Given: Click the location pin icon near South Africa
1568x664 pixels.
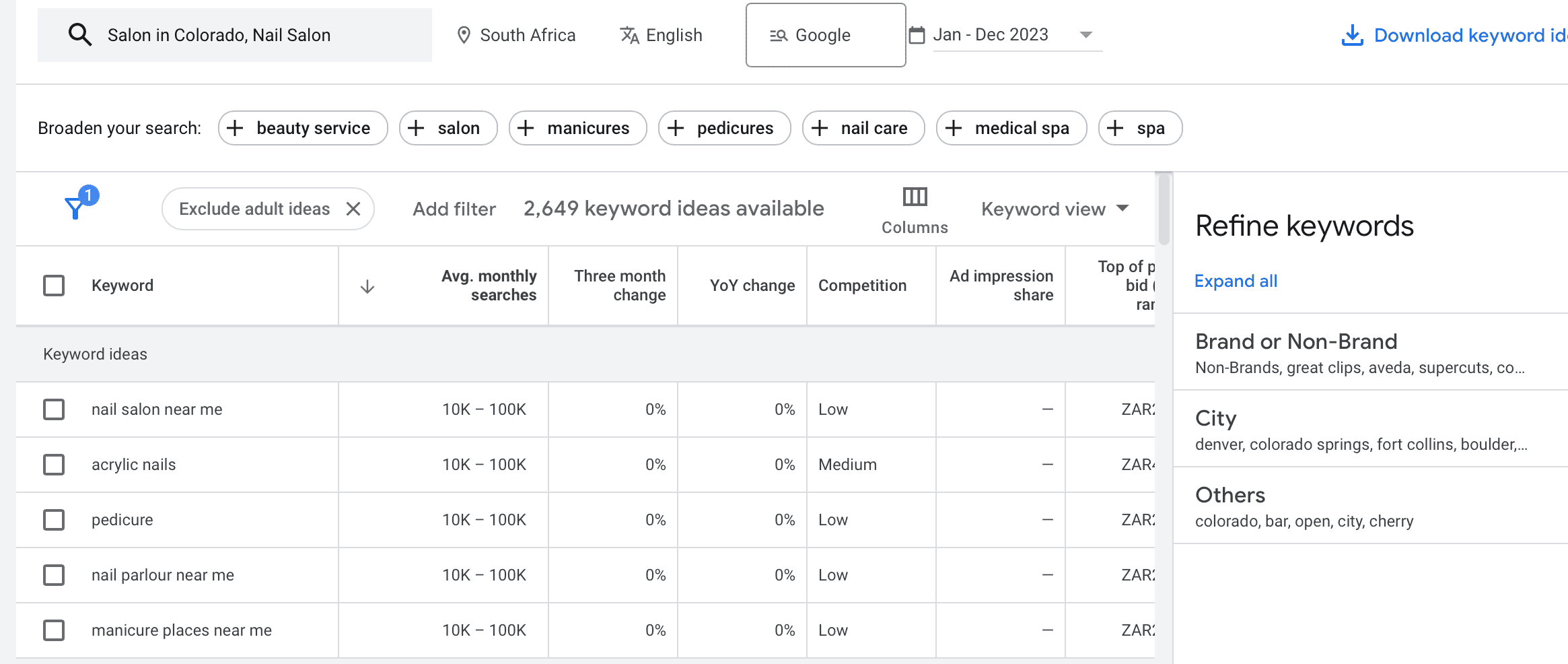Looking at the screenshot, I should (464, 34).
